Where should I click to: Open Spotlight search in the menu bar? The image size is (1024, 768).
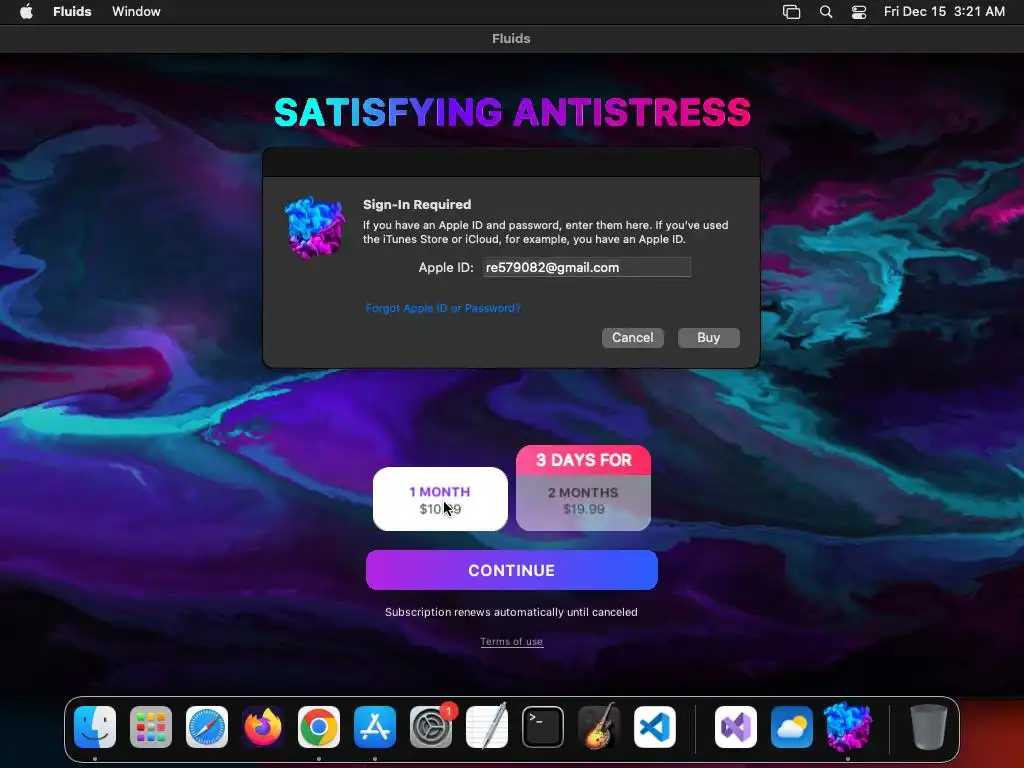[826, 12]
